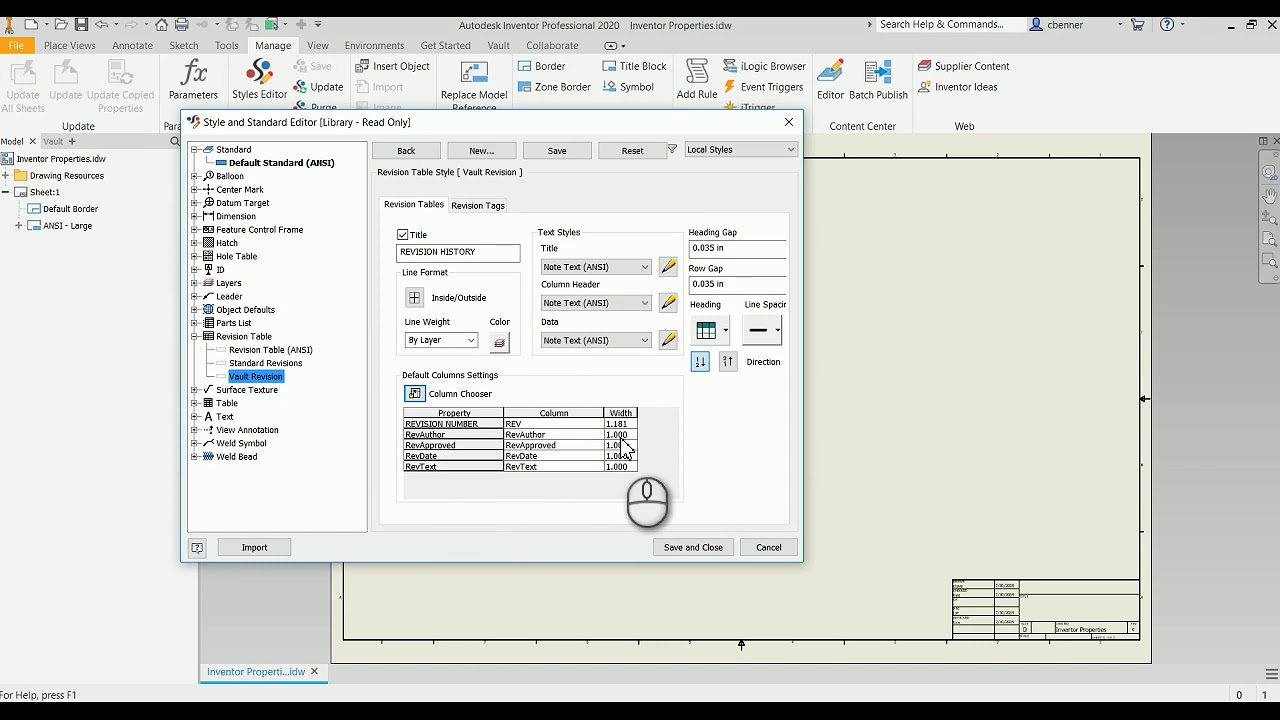Click the Row Gap input field
This screenshot has width=1280, height=720.
[737, 284]
